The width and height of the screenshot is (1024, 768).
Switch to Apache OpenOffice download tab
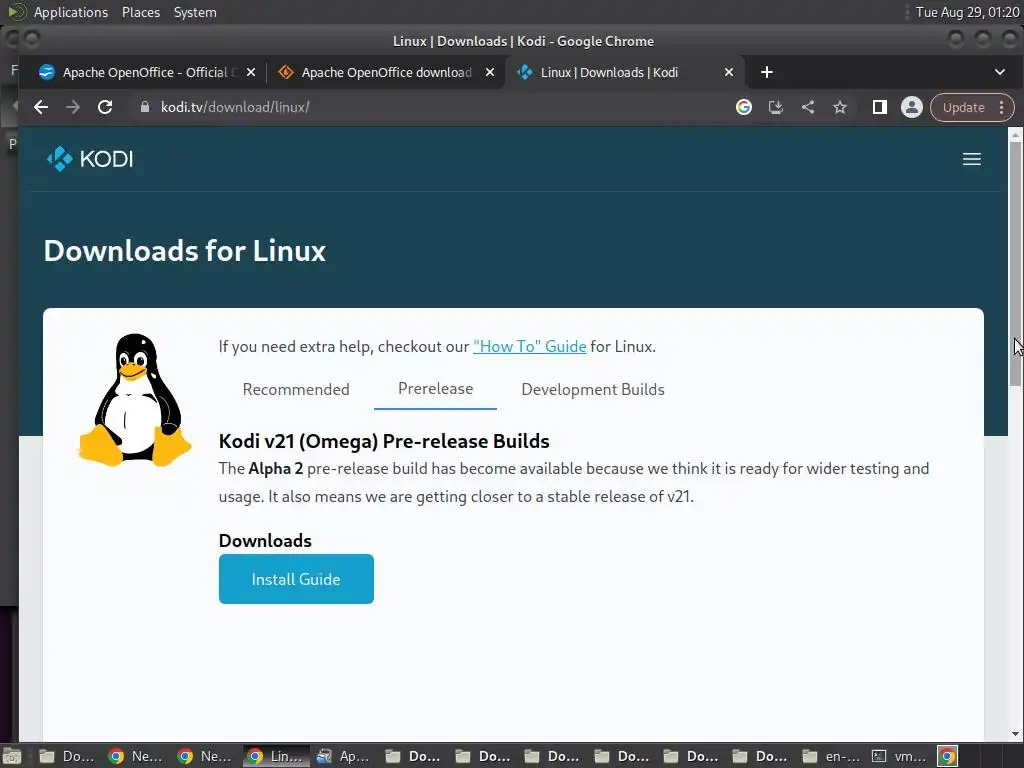(x=385, y=72)
